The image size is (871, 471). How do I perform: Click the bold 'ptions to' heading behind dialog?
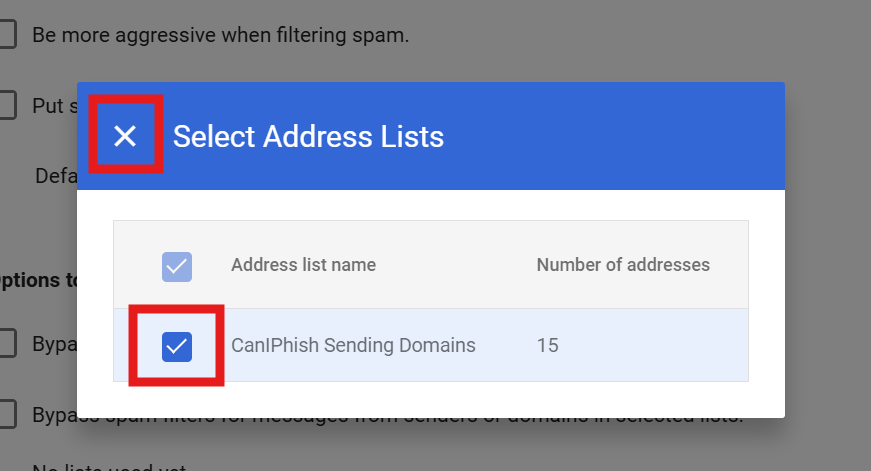[x=40, y=280]
